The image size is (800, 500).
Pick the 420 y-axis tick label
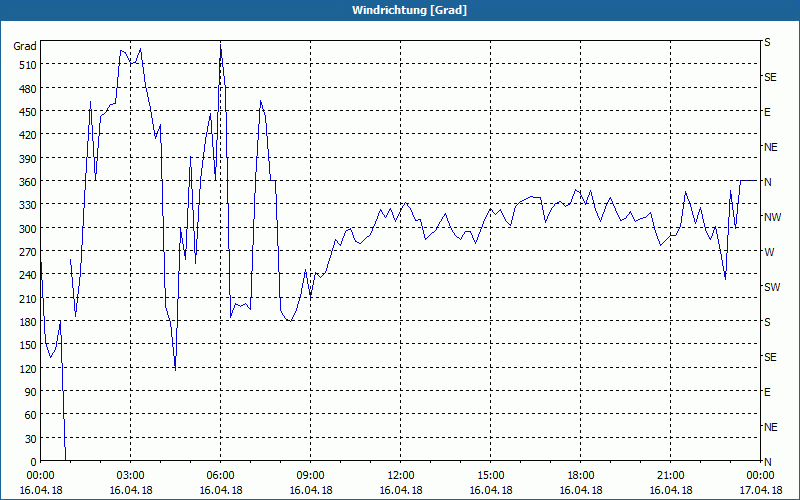point(29,135)
